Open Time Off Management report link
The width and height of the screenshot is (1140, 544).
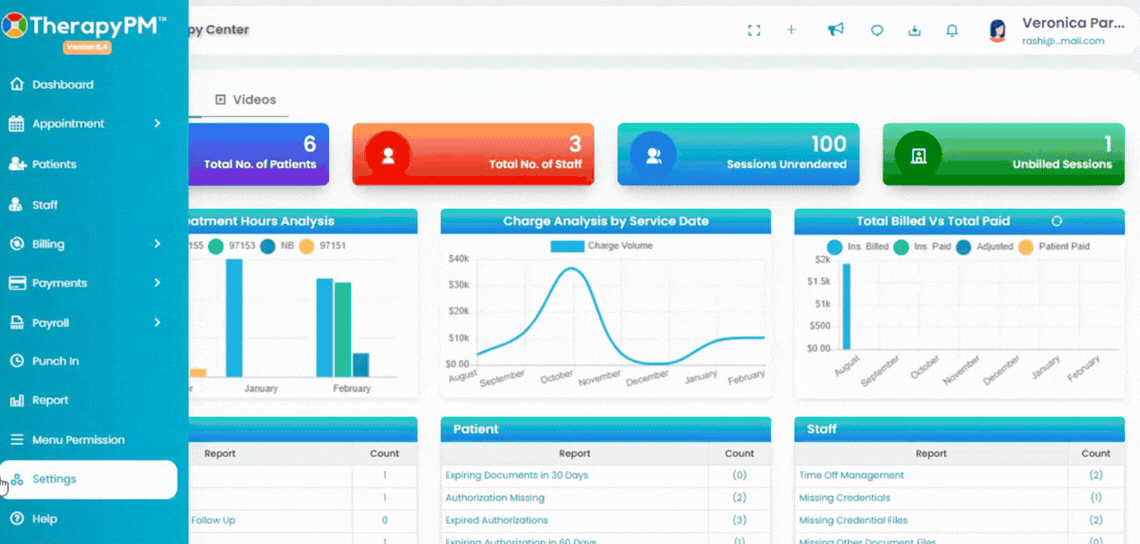pos(851,475)
